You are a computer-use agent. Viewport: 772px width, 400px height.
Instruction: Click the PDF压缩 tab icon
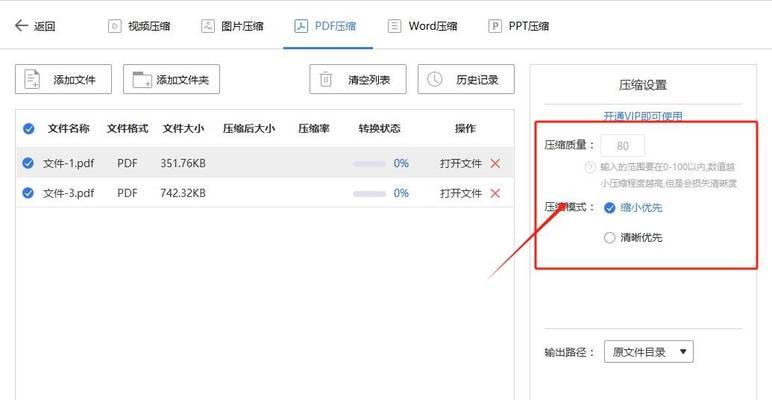point(301,26)
